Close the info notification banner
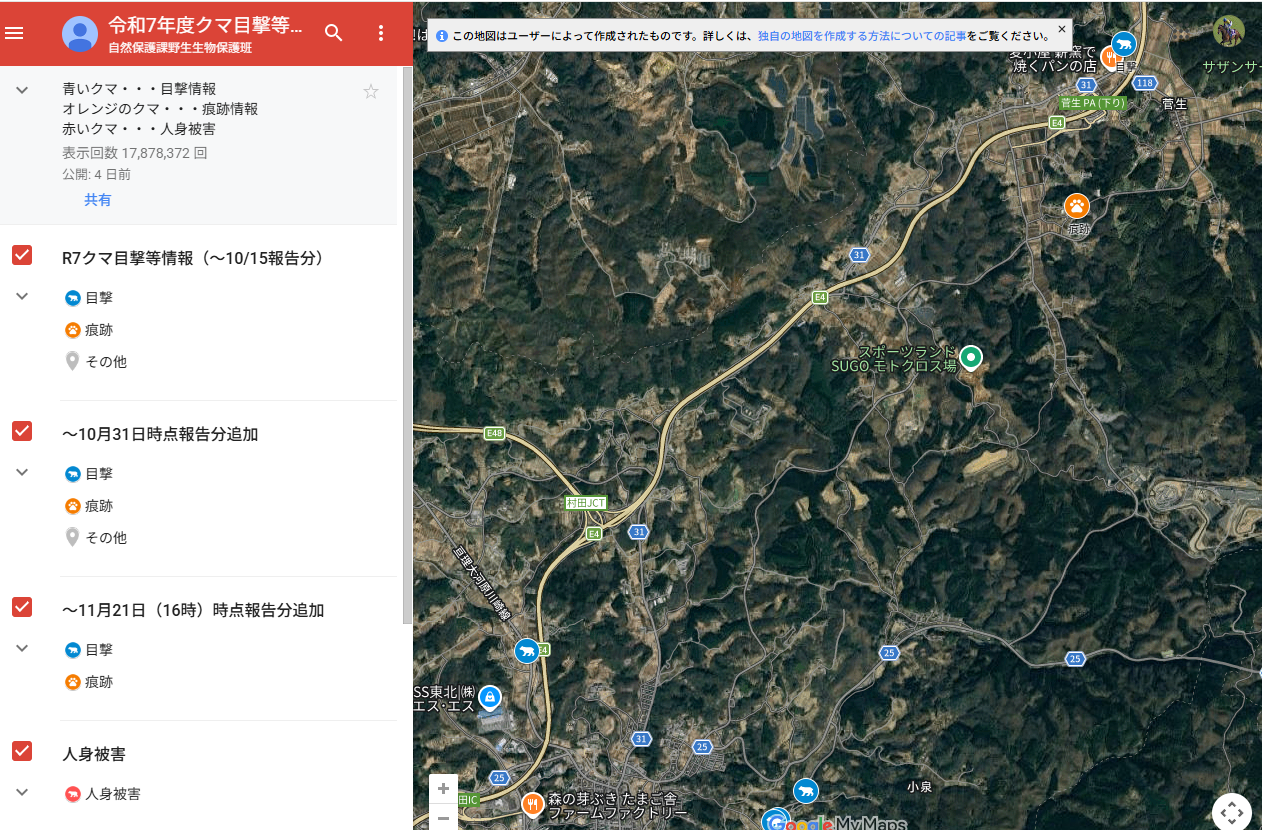The image size is (1262, 830). coord(1062,29)
